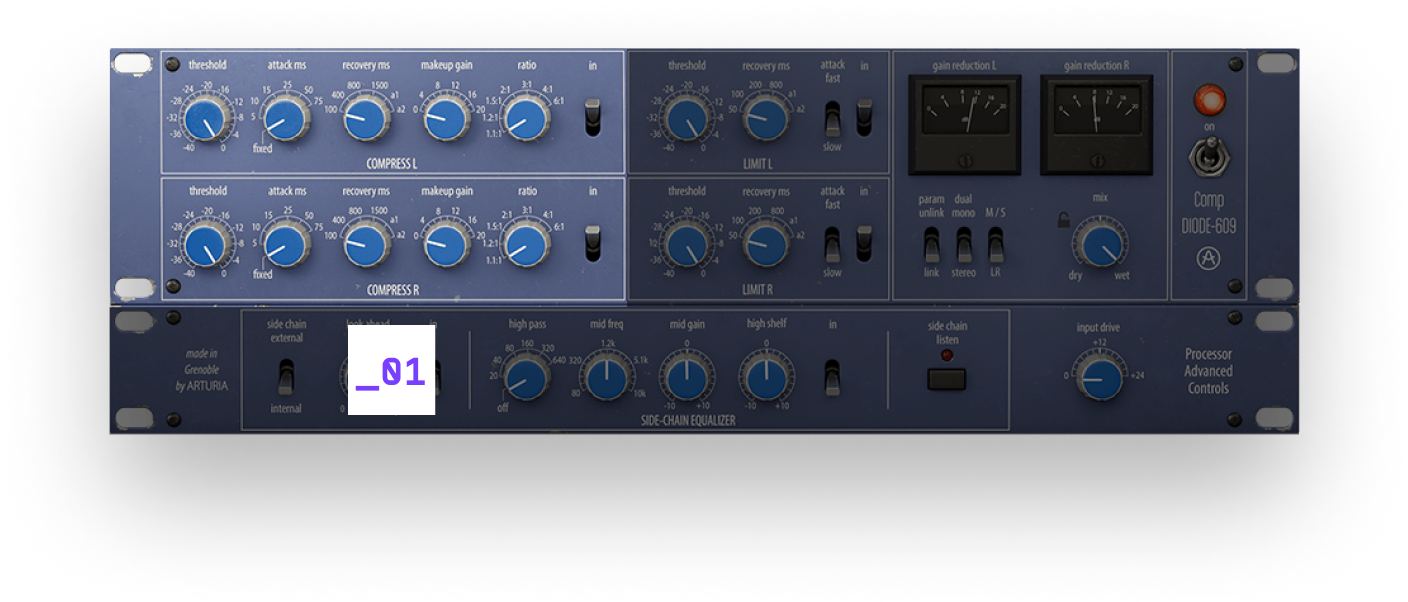Click the Compress L attack ms knob
This screenshot has height=602, width=1408.
(286, 119)
